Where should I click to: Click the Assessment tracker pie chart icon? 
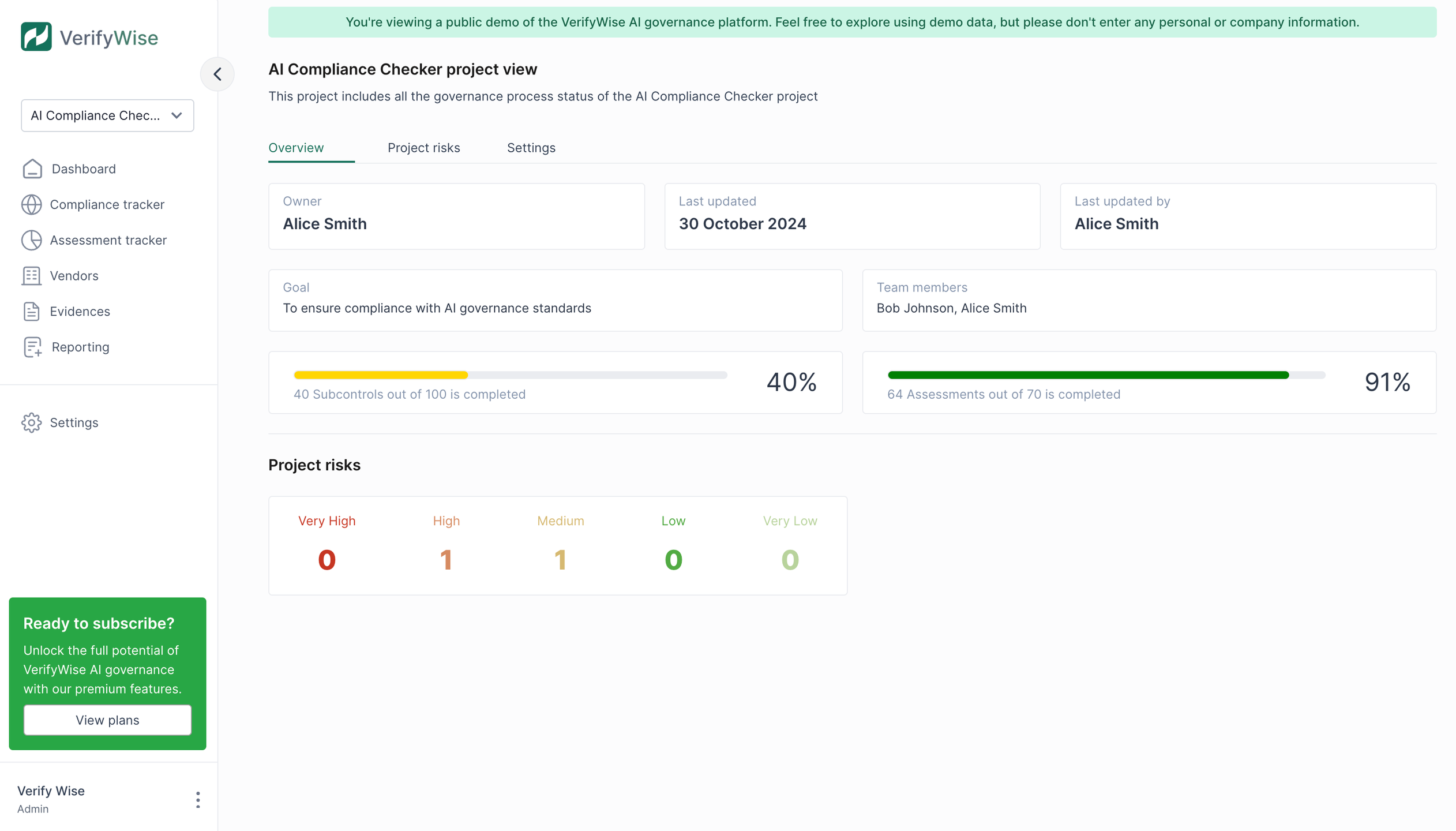coord(32,240)
